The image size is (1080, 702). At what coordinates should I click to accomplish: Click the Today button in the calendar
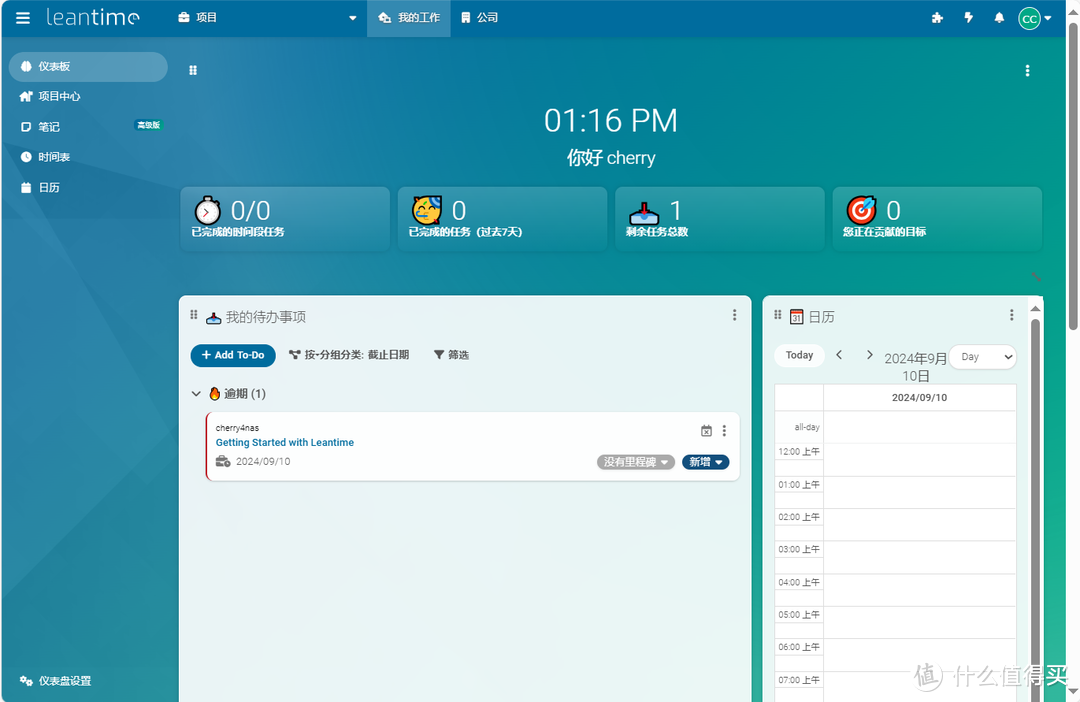tap(798, 355)
